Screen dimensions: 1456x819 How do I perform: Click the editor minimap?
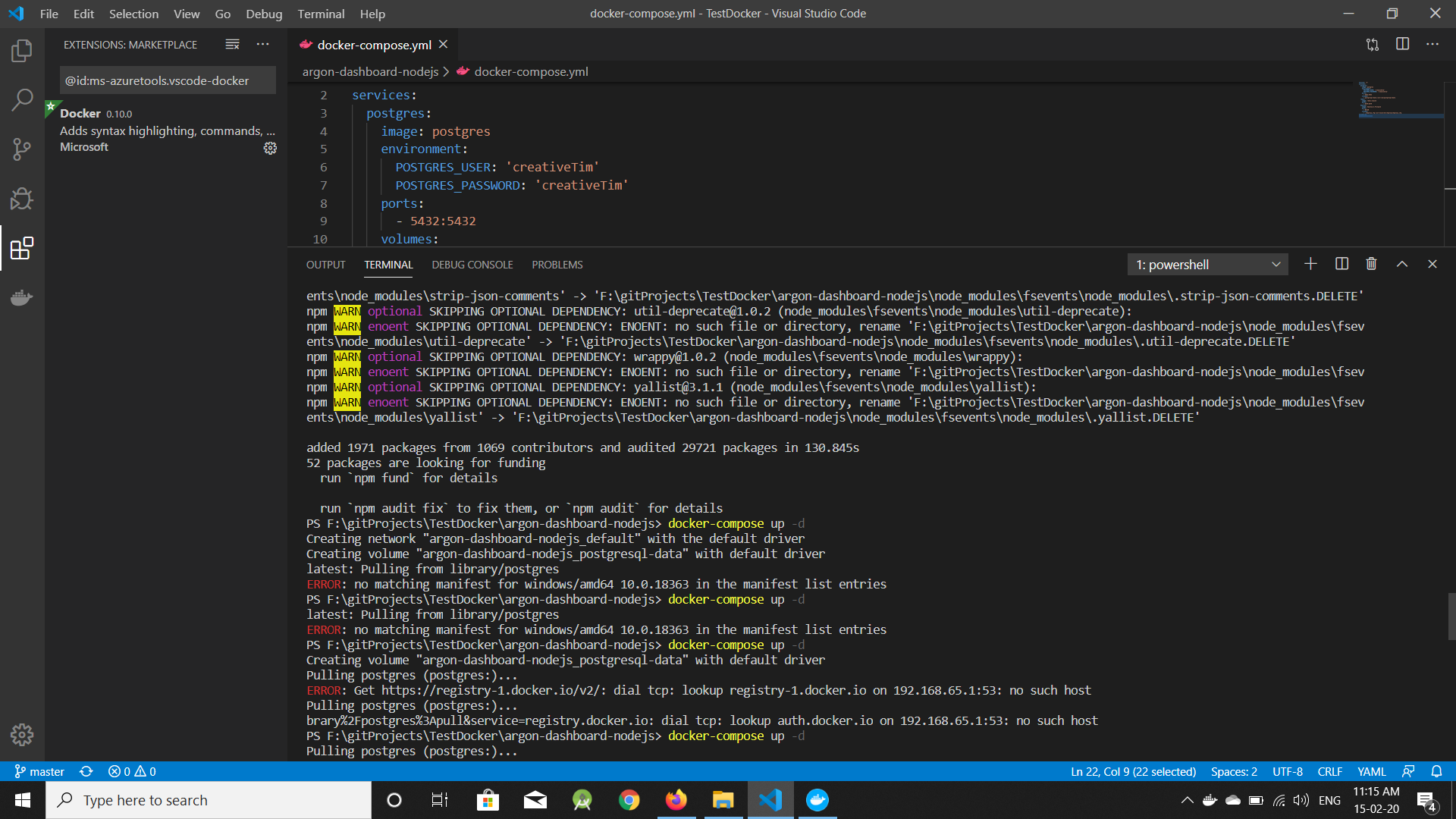coord(1401,99)
